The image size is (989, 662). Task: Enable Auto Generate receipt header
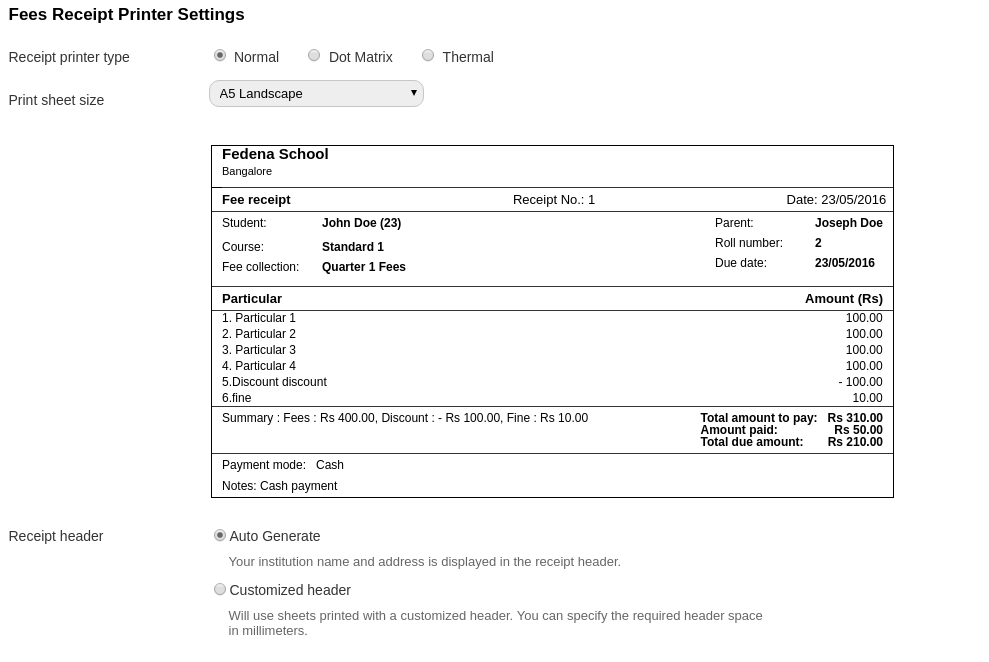220,535
